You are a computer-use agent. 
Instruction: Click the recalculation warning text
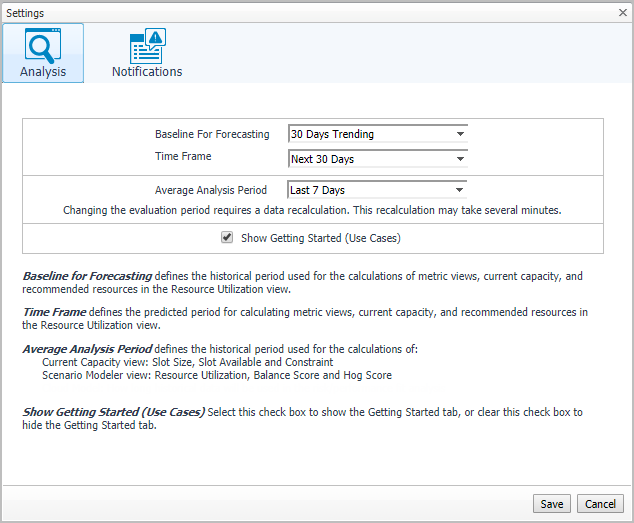[312, 211]
